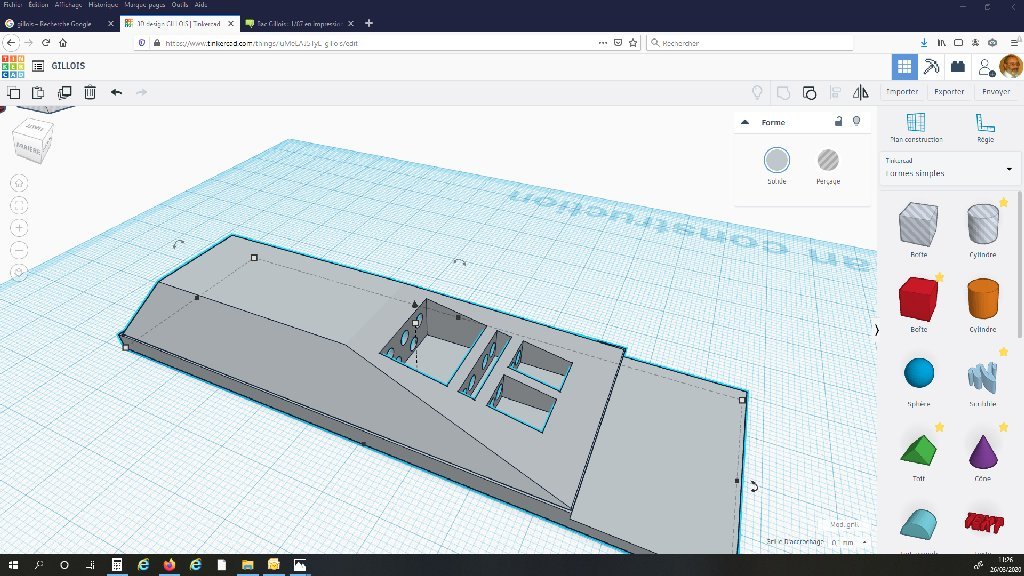Click the Importer button
Screen dimensions: 1024x576
coord(902,91)
